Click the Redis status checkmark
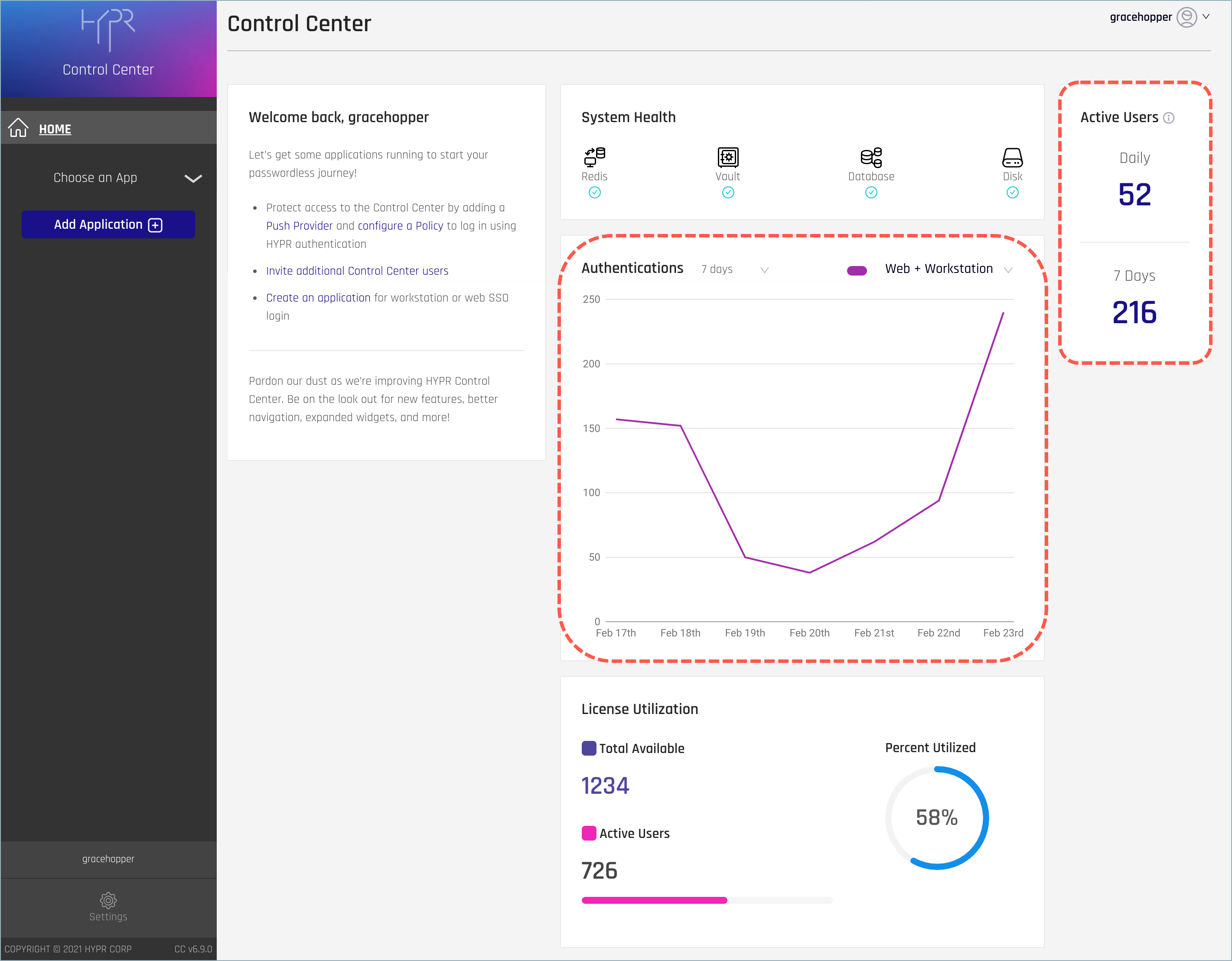This screenshot has width=1232, height=961. pos(595,193)
